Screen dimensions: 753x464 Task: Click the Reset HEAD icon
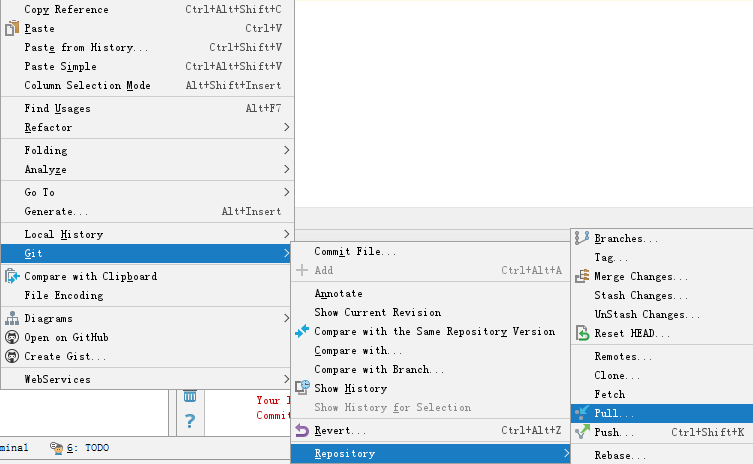pyautogui.click(x=582, y=333)
